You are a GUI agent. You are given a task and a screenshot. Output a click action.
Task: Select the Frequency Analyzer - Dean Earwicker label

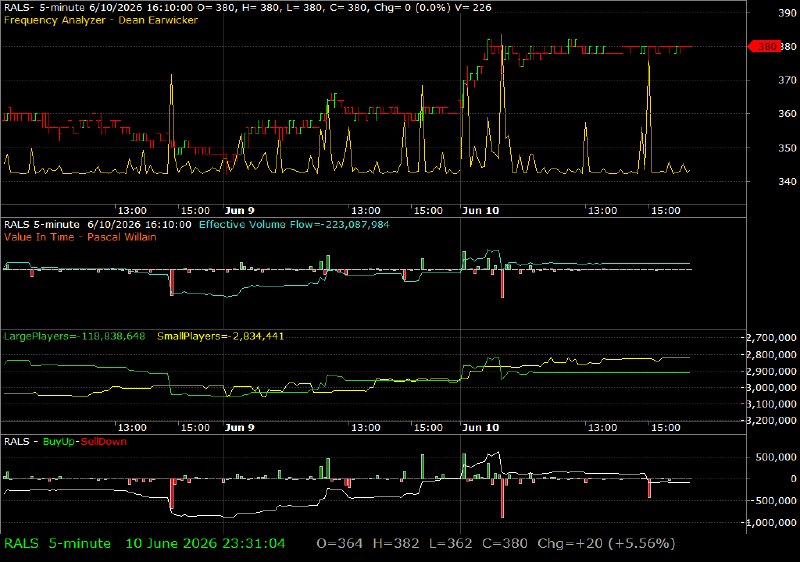click(x=101, y=20)
